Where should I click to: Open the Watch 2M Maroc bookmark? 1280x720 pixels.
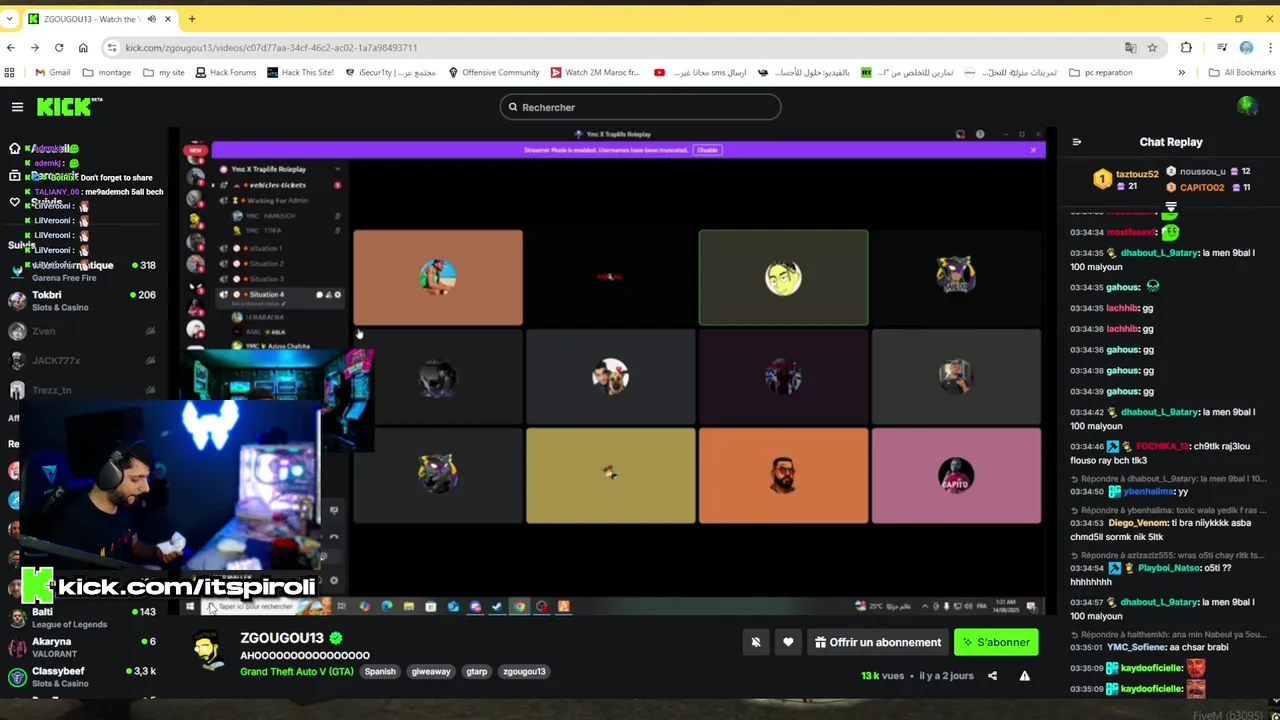pyautogui.click(x=595, y=72)
